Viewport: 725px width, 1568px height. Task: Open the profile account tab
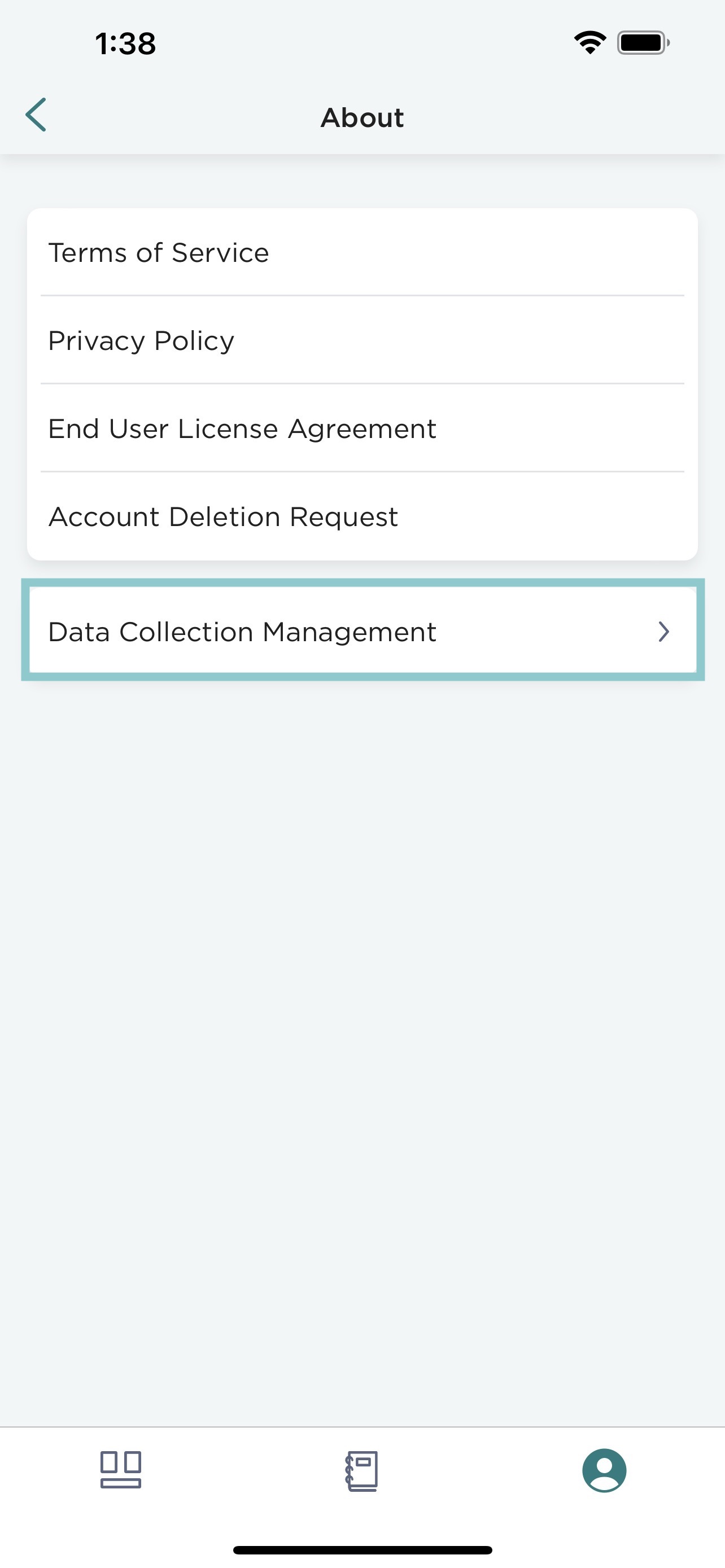604,1470
